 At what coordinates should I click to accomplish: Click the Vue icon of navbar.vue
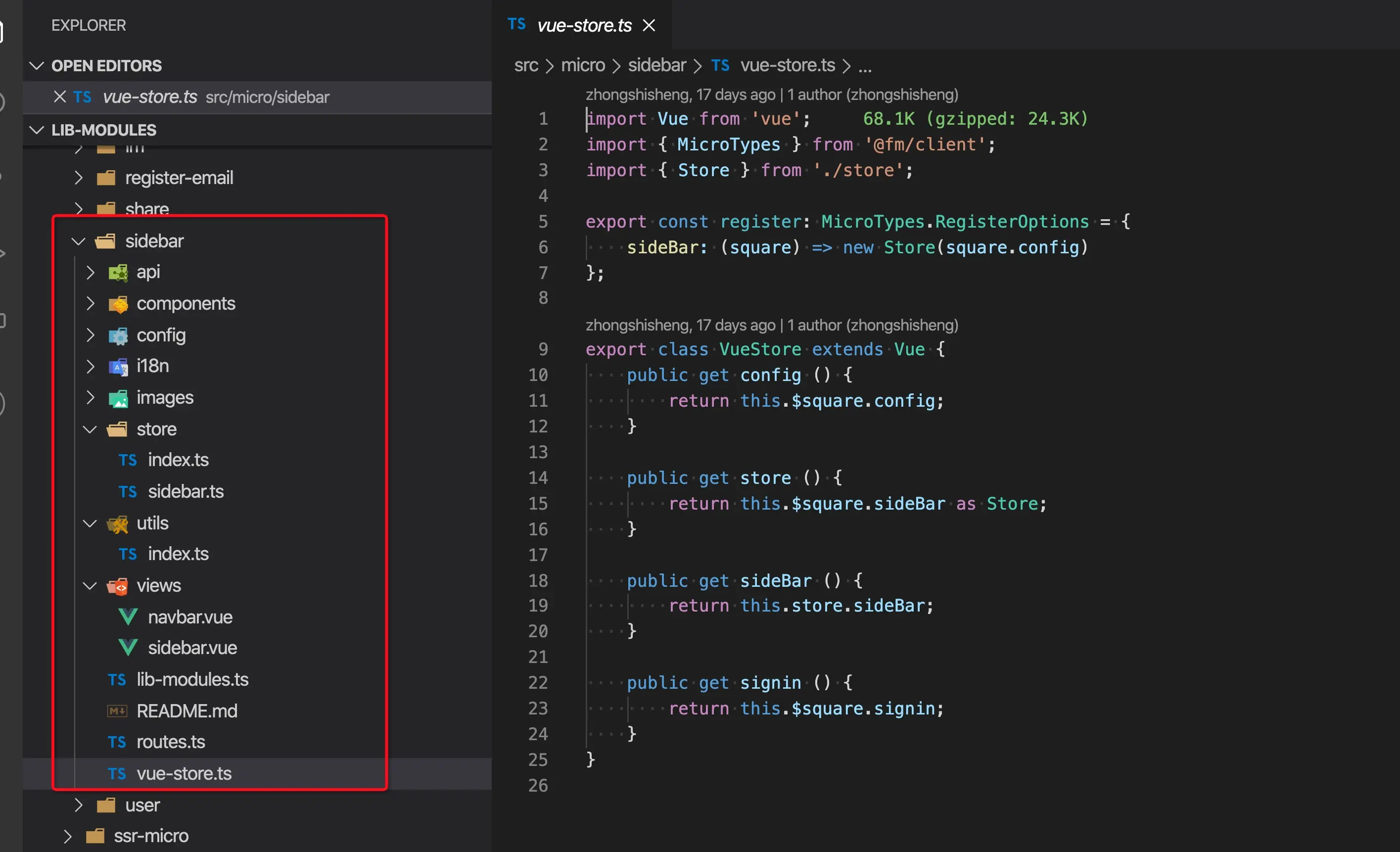(x=128, y=616)
